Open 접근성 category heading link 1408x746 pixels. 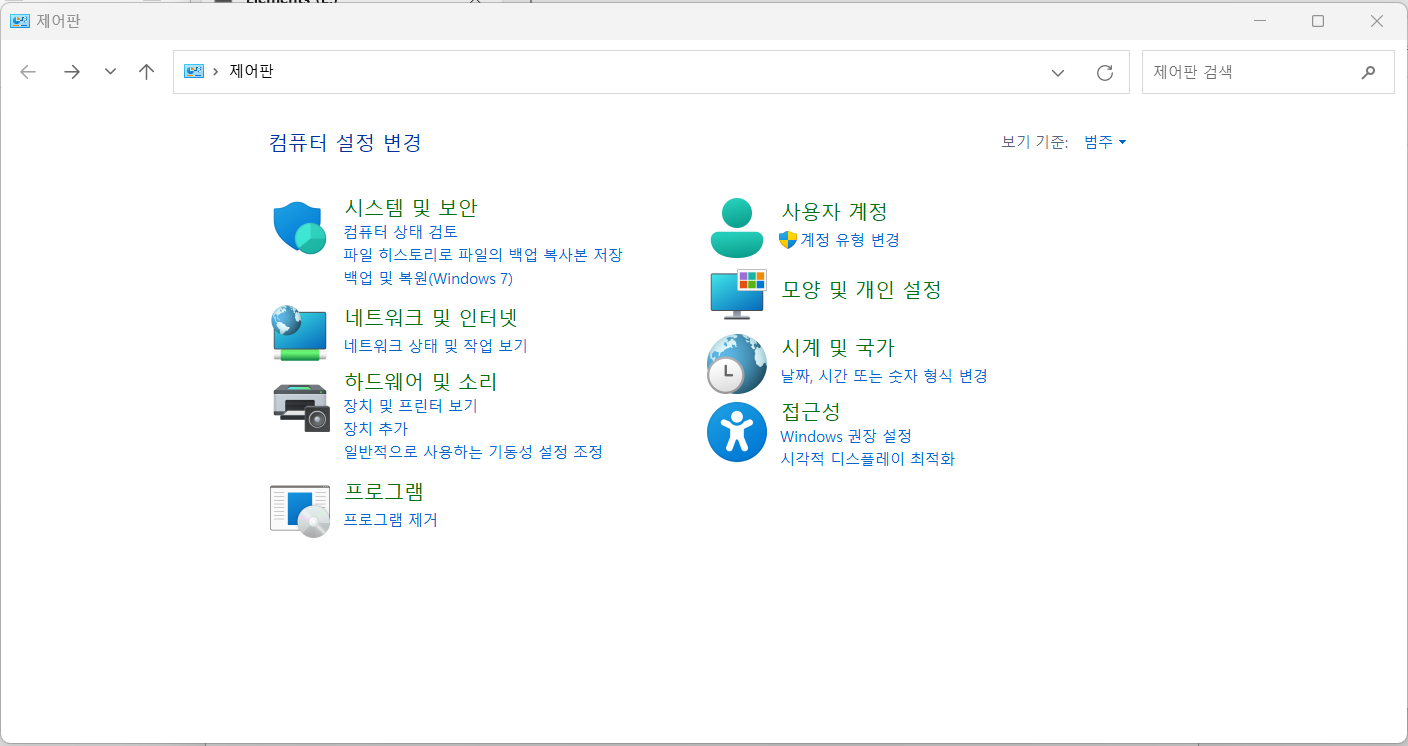click(810, 412)
